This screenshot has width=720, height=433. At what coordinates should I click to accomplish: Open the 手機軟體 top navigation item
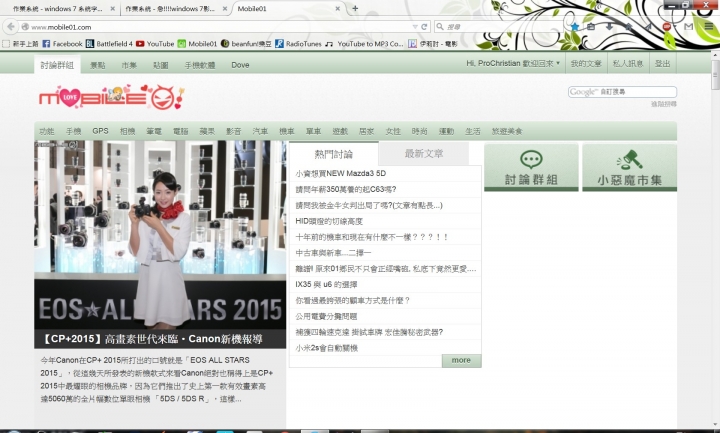click(x=200, y=65)
